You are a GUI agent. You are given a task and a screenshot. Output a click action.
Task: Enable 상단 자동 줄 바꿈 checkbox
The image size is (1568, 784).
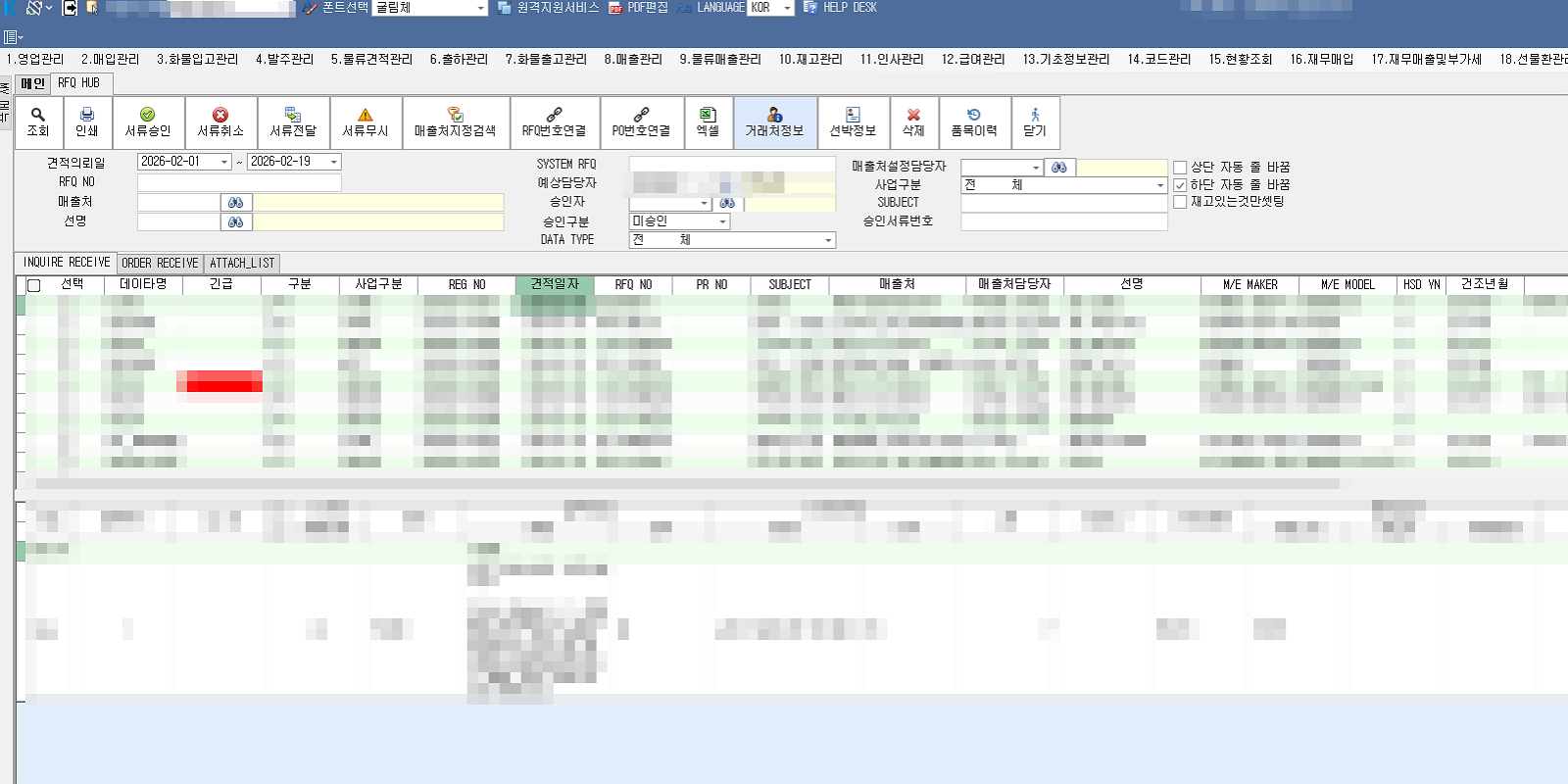tap(1180, 168)
